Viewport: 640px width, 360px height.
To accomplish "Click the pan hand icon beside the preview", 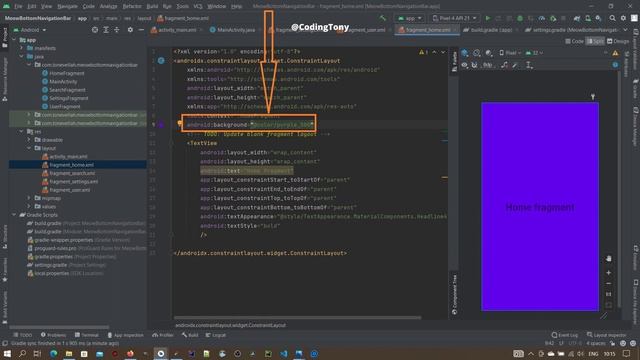I will [x=609, y=258].
